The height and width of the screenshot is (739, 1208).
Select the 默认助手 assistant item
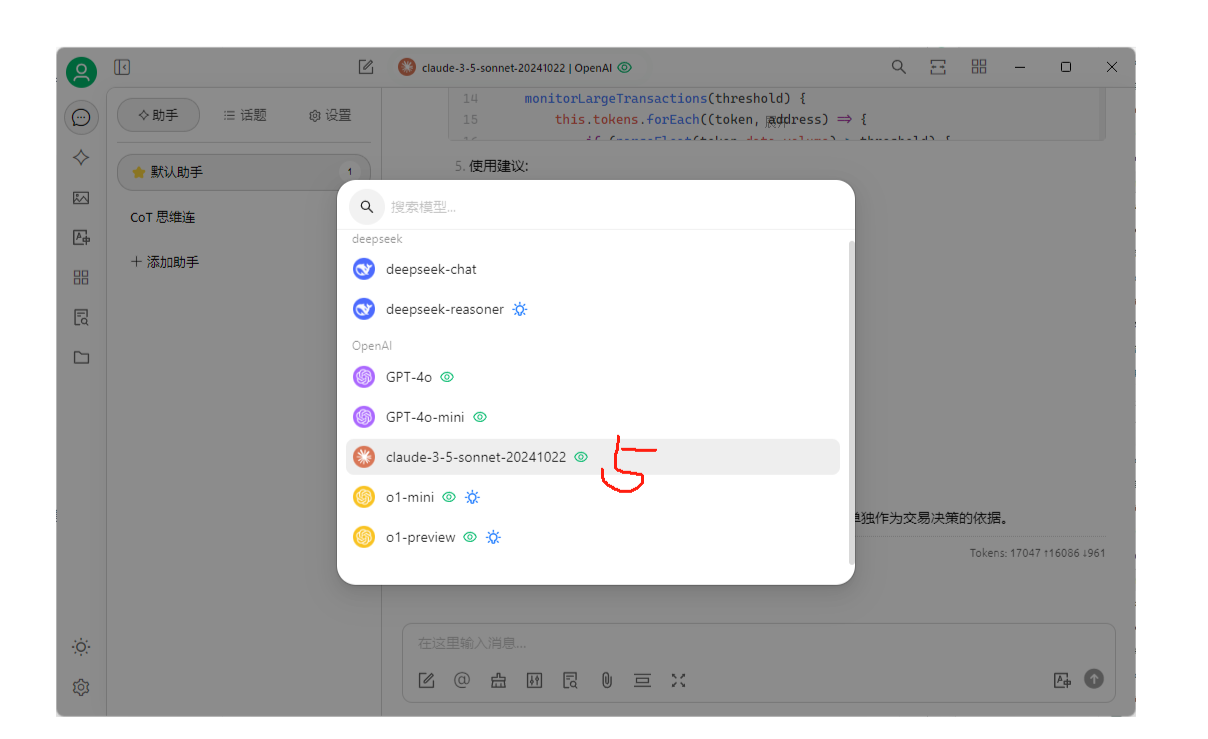pos(244,172)
